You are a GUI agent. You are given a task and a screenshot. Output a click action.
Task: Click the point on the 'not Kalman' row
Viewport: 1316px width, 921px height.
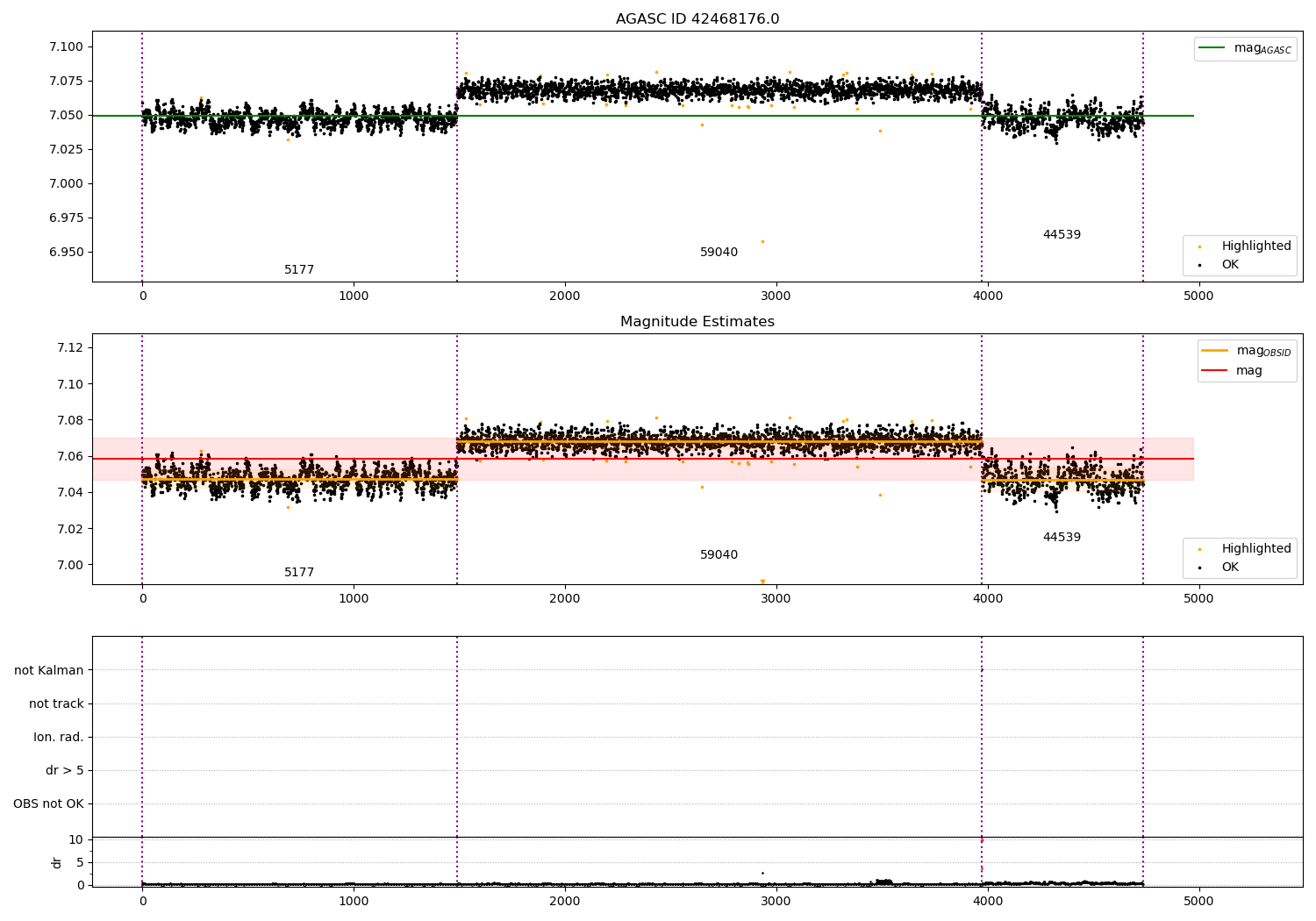coord(982,670)
